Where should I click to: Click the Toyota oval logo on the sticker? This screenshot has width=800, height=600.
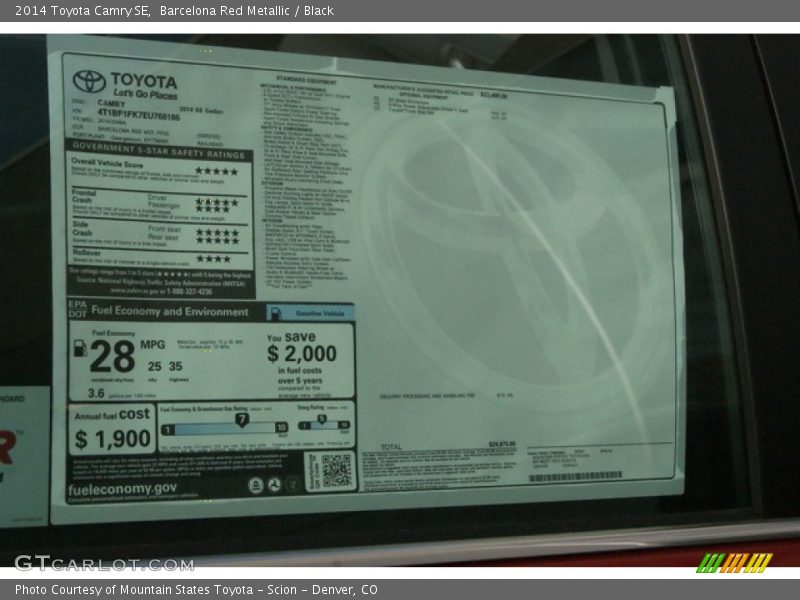coord(89,81)
